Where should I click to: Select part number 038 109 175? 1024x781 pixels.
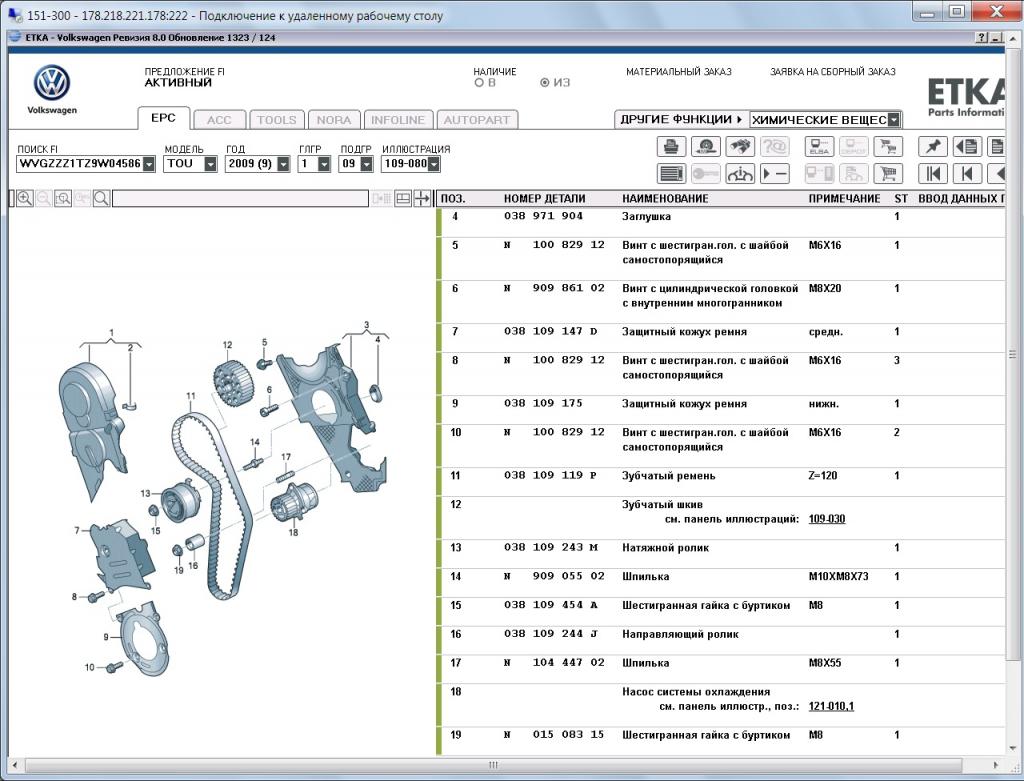[543, 404]
